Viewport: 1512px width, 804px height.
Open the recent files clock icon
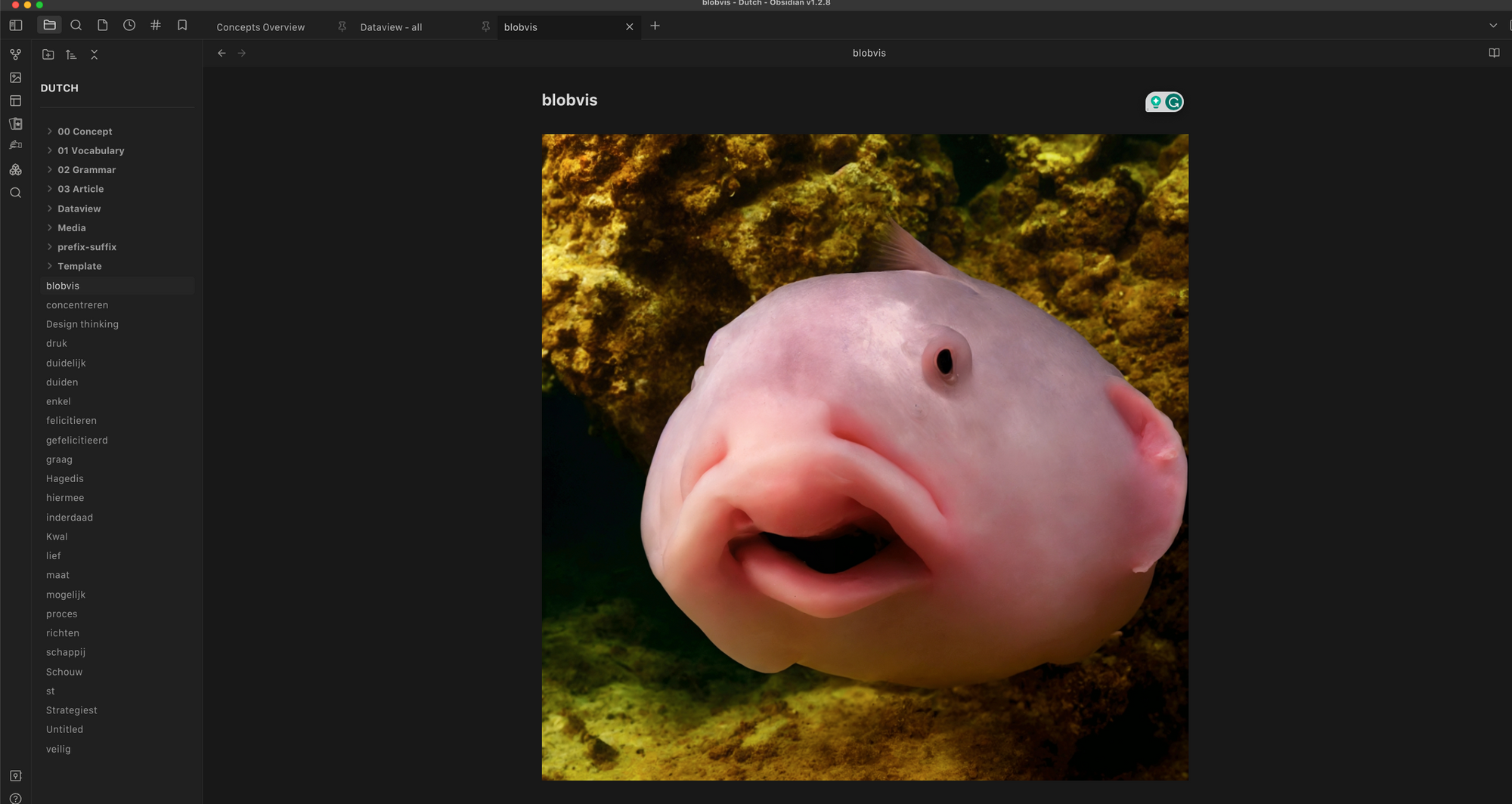[129, 25]
